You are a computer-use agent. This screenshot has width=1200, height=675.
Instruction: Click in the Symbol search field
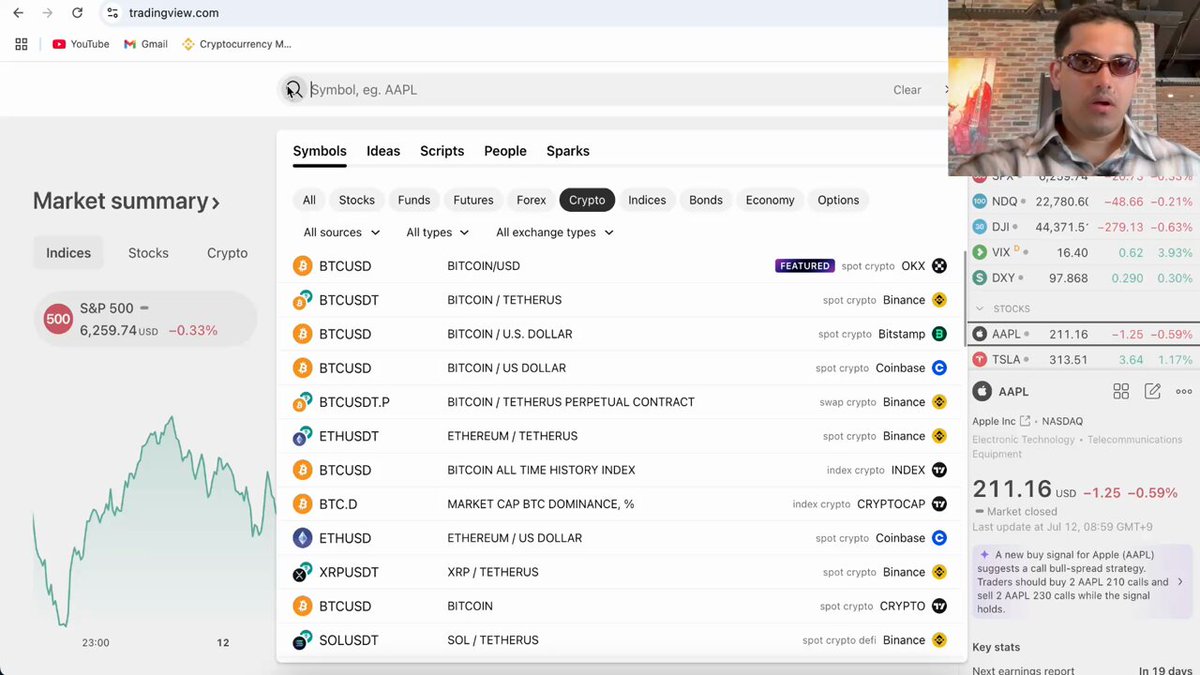[x=600, y=89]
